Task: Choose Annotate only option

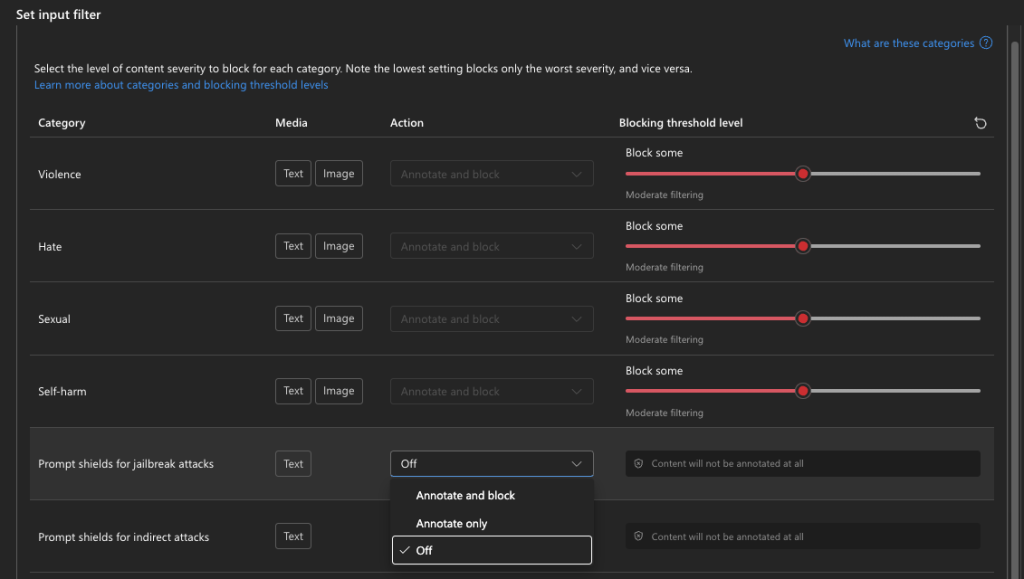Action: point(492,524)
